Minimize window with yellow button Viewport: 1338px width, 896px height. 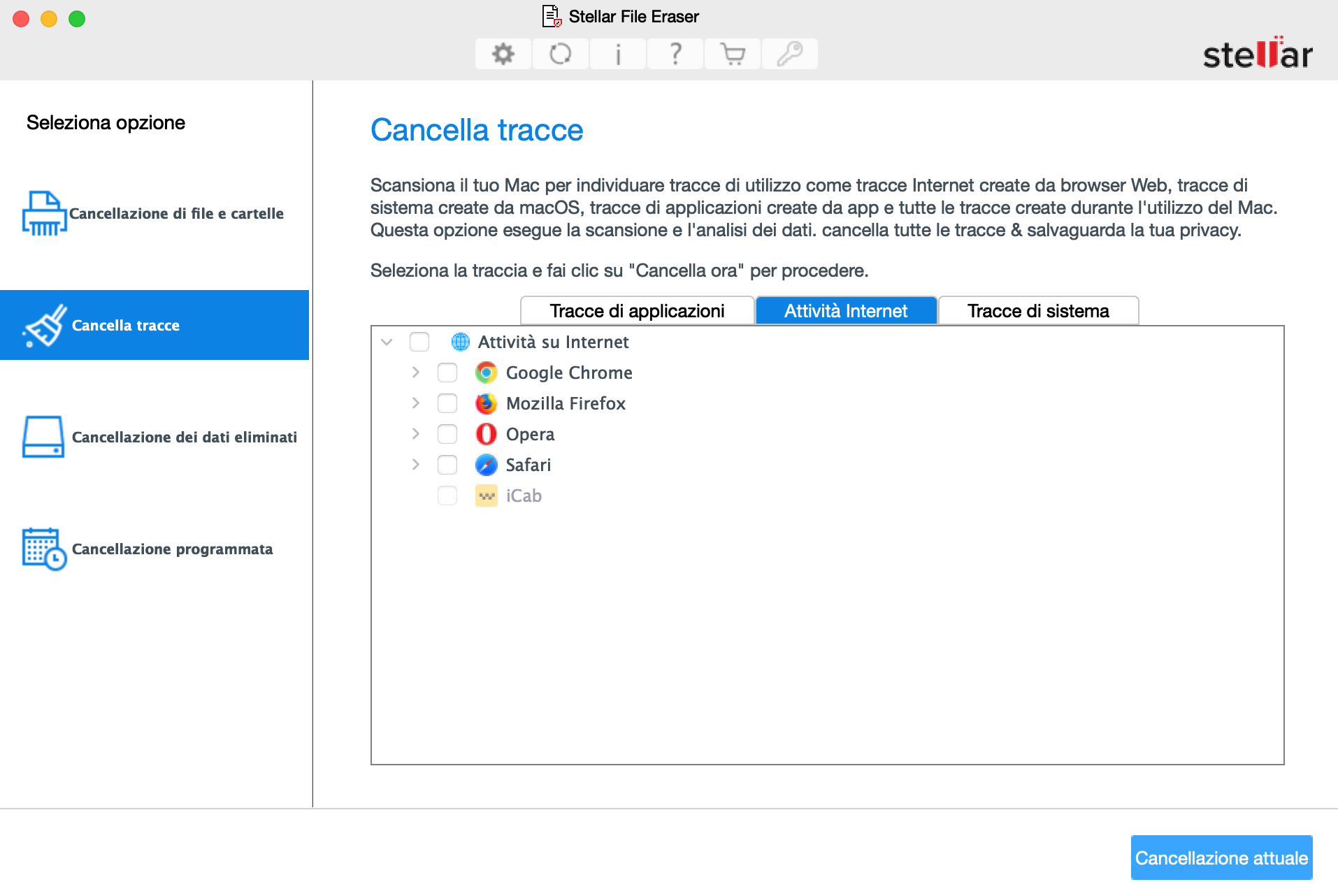[49, 19]
